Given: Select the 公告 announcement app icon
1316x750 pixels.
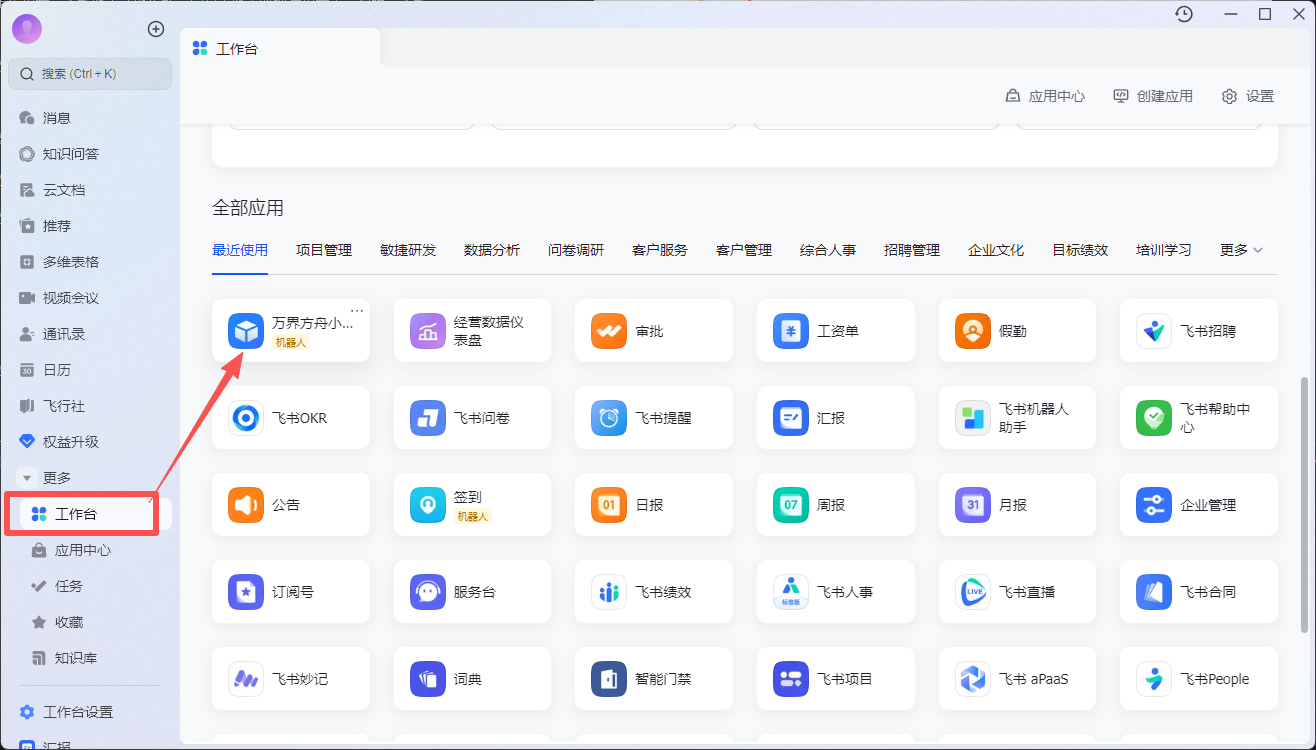Looking at the screenshot, I should pyautogui.click(x=246, y=505).
